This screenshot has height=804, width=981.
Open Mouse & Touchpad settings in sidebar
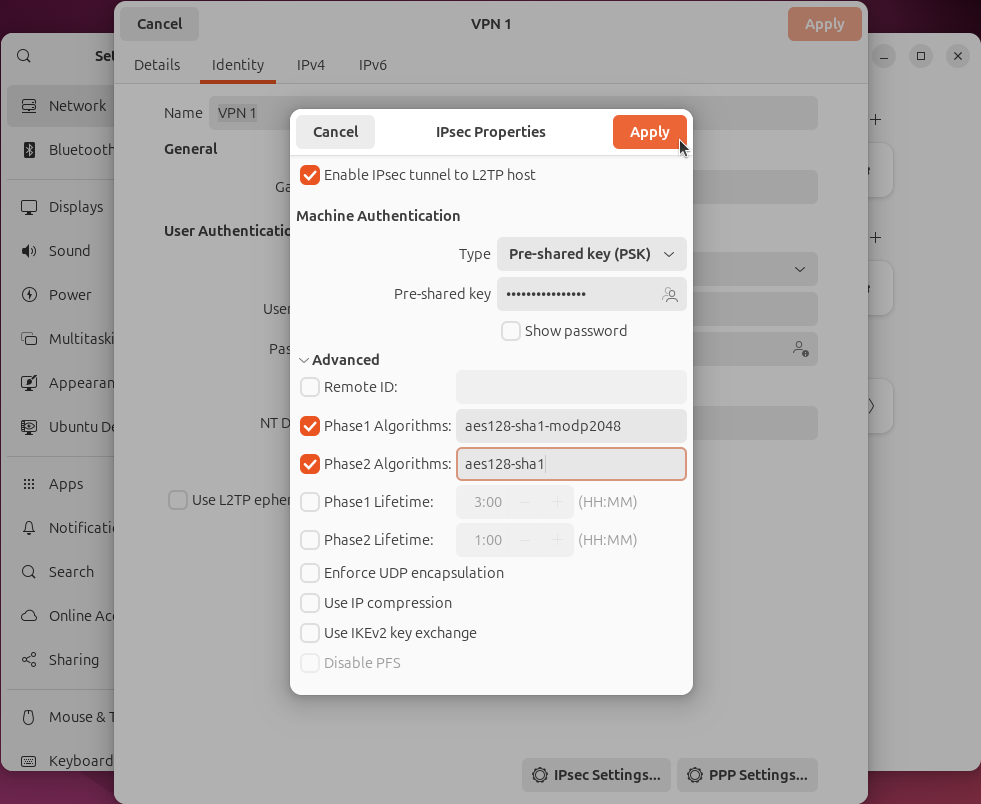point(61,717)
